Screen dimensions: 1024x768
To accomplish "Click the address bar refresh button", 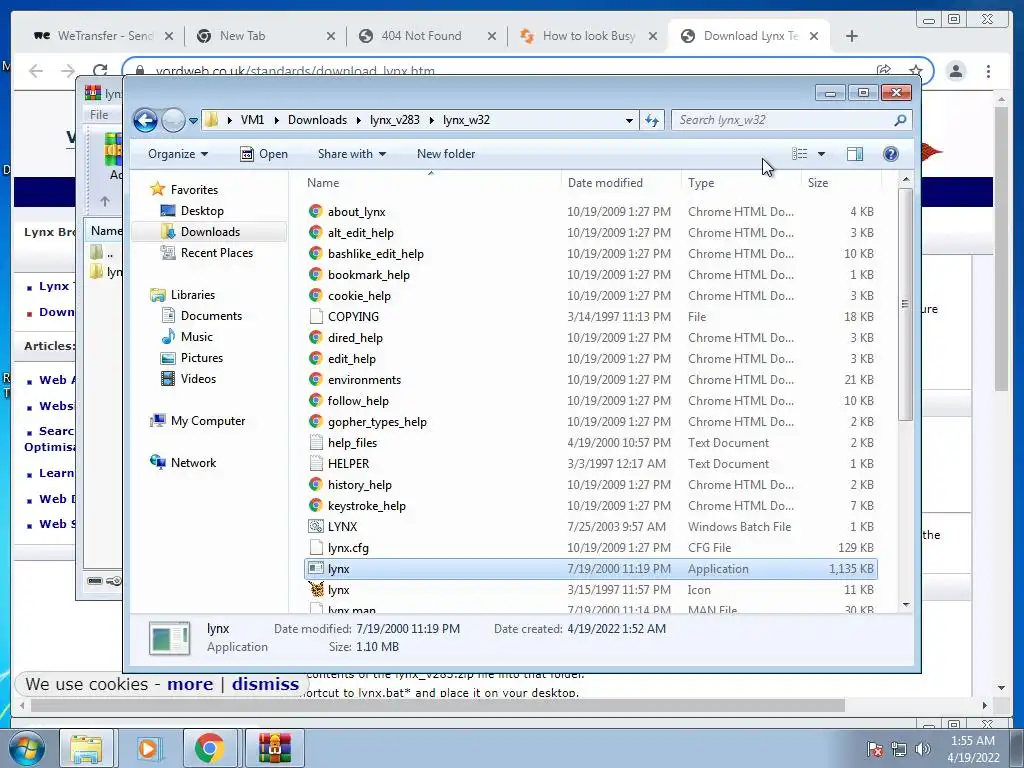I will pyautogui.click(x=652, y=120).
